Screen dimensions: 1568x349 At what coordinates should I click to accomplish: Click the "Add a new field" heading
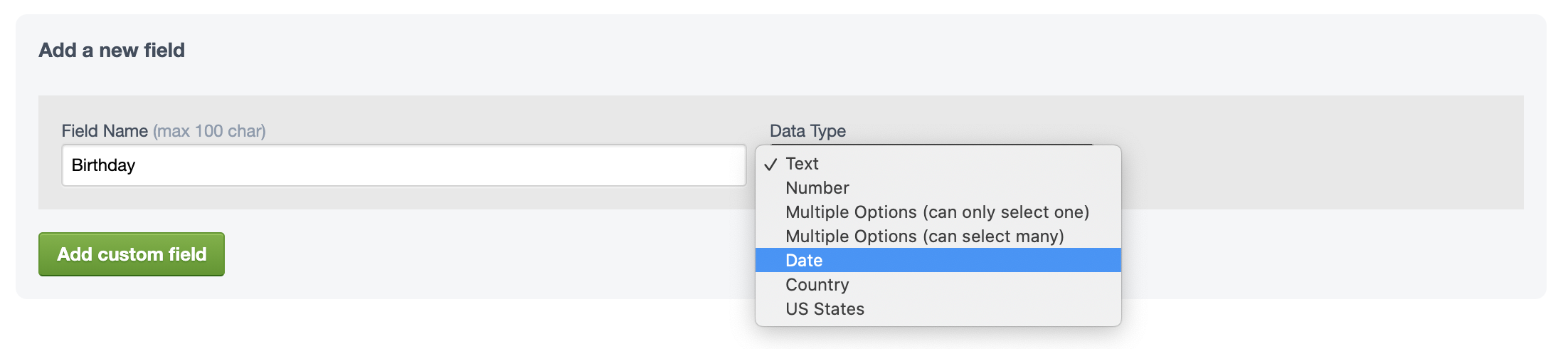[112, 51]
